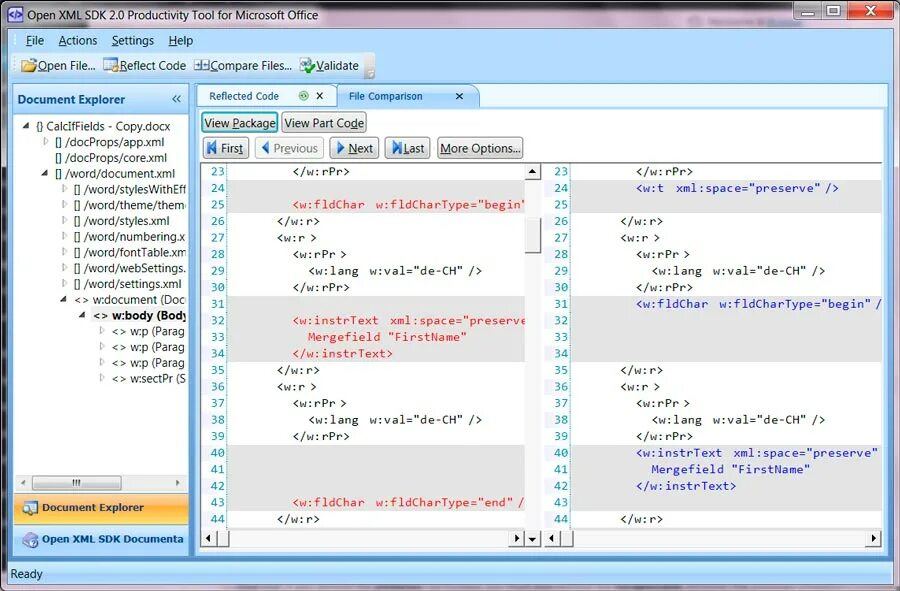Open the Help menu

pyautogui.click(x=180, y=41)
